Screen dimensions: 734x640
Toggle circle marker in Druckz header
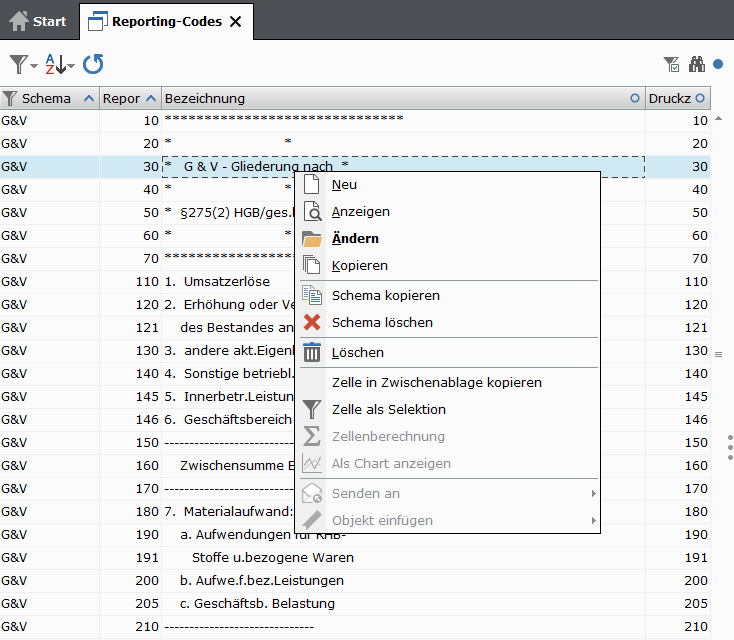(700, 98)
